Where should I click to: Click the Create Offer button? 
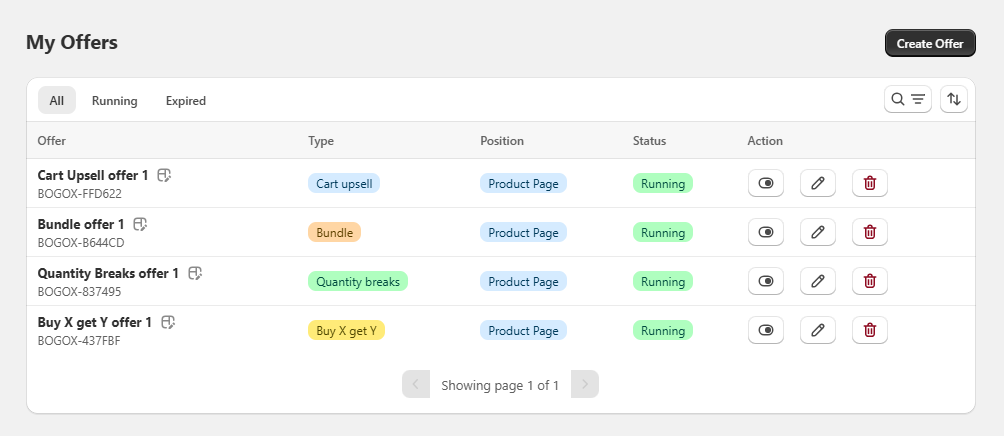pos(929,43)
